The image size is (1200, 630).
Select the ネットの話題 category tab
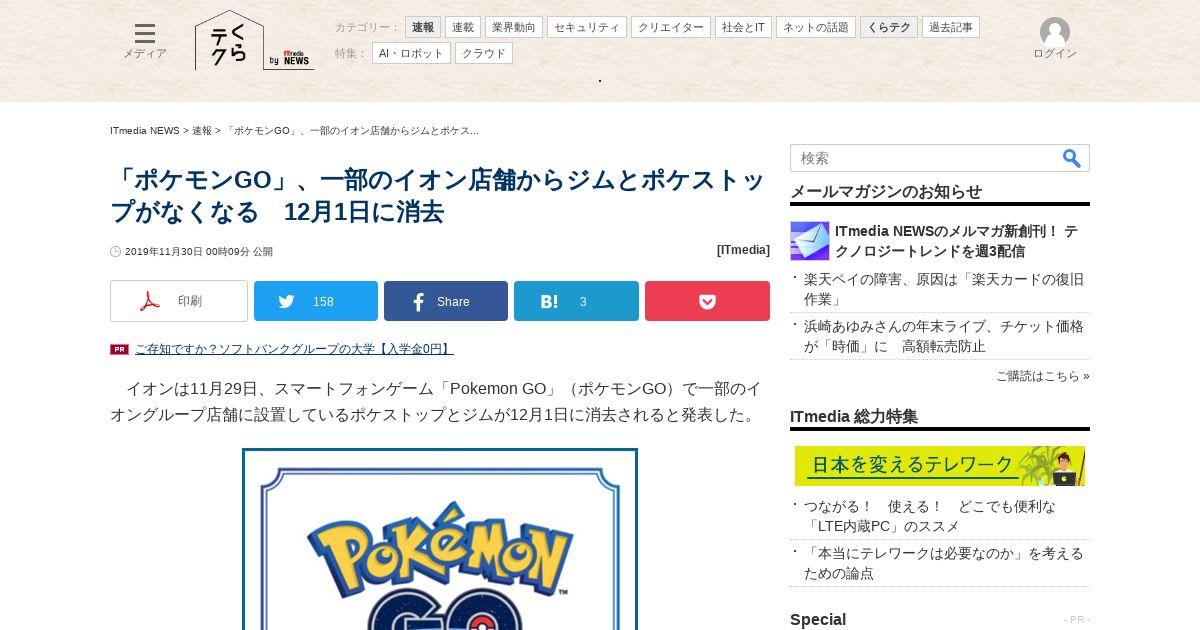(816, 27)
